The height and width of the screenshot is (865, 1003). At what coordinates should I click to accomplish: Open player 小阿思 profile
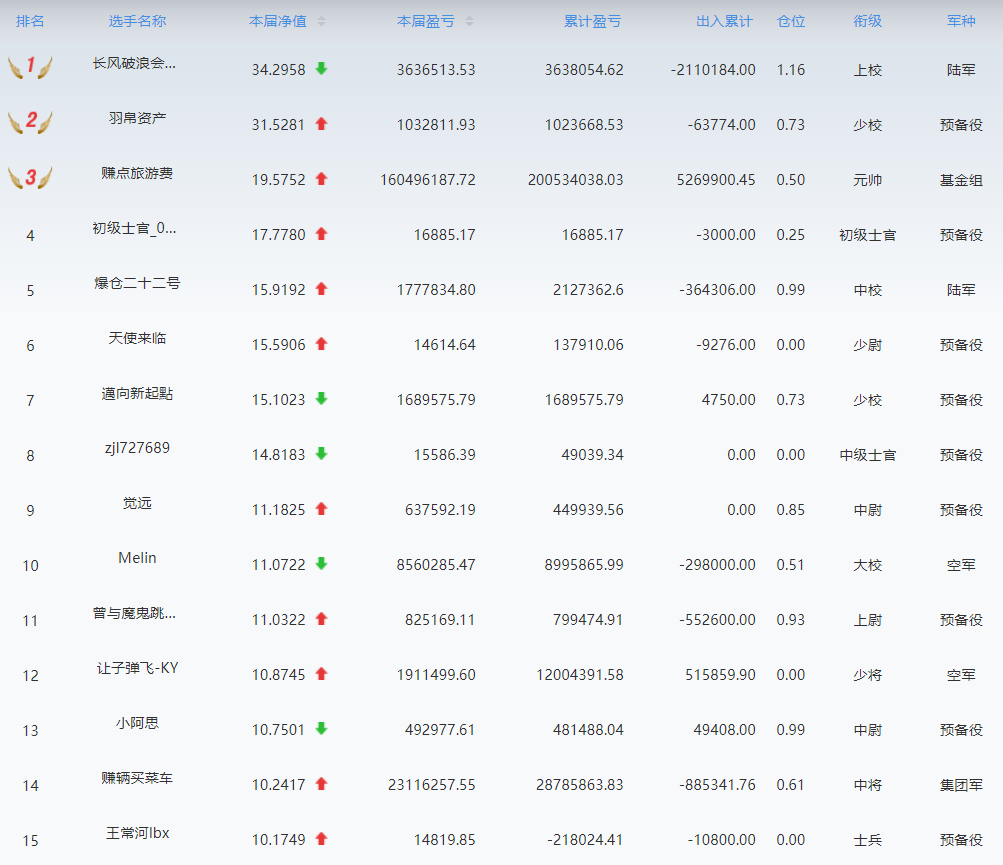(x=137, y=724)
